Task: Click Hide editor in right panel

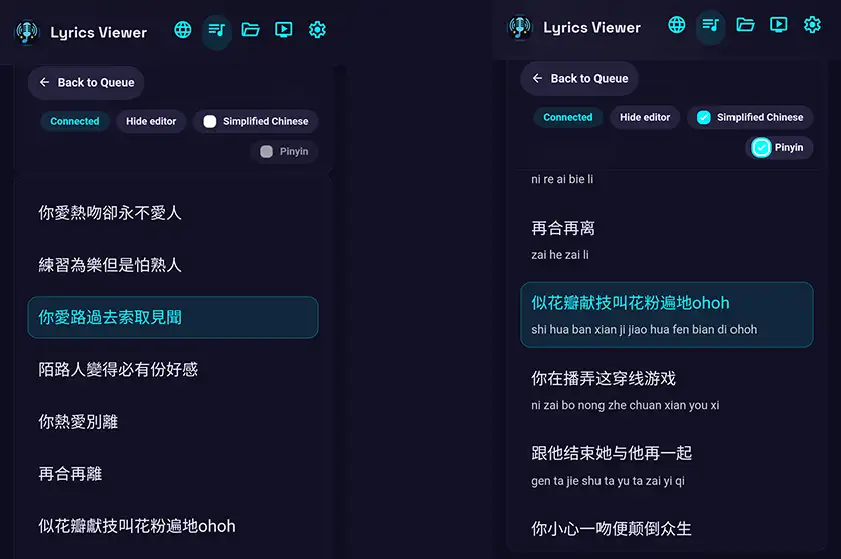Action: coord(645,117)
